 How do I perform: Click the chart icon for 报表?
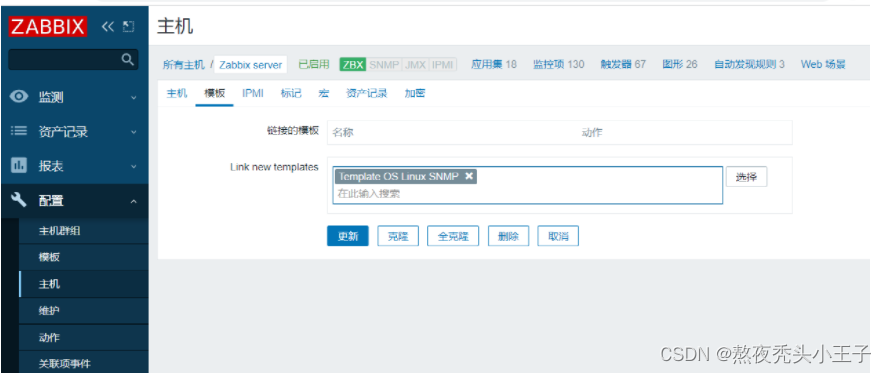point(19,166)
